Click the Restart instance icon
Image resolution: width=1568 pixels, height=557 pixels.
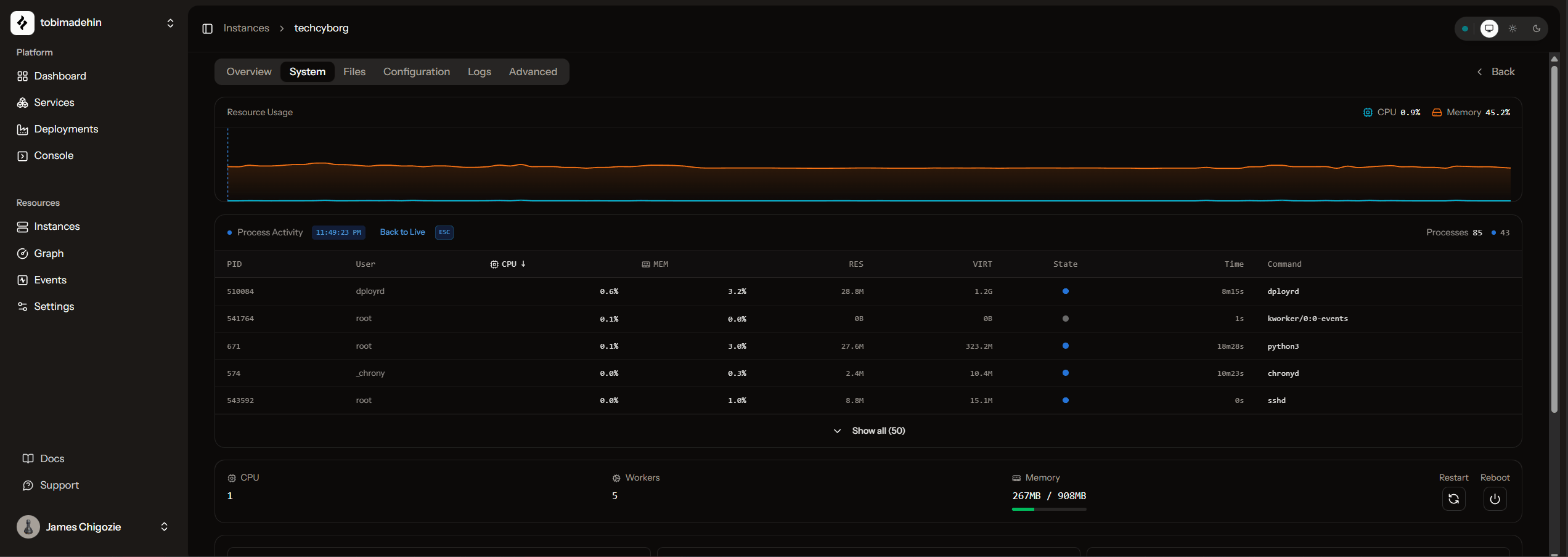coord(1454,499)
